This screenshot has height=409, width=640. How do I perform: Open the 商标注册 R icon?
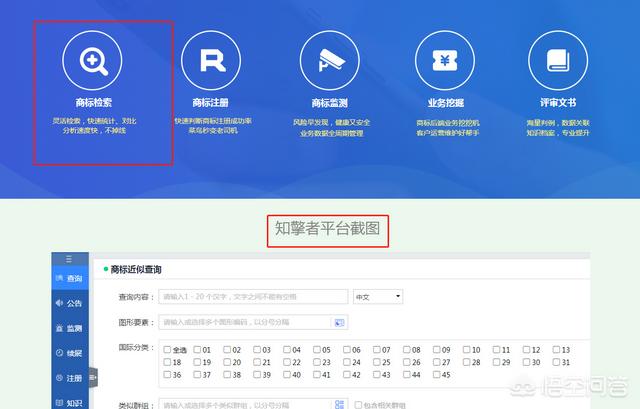pos(211,60)
